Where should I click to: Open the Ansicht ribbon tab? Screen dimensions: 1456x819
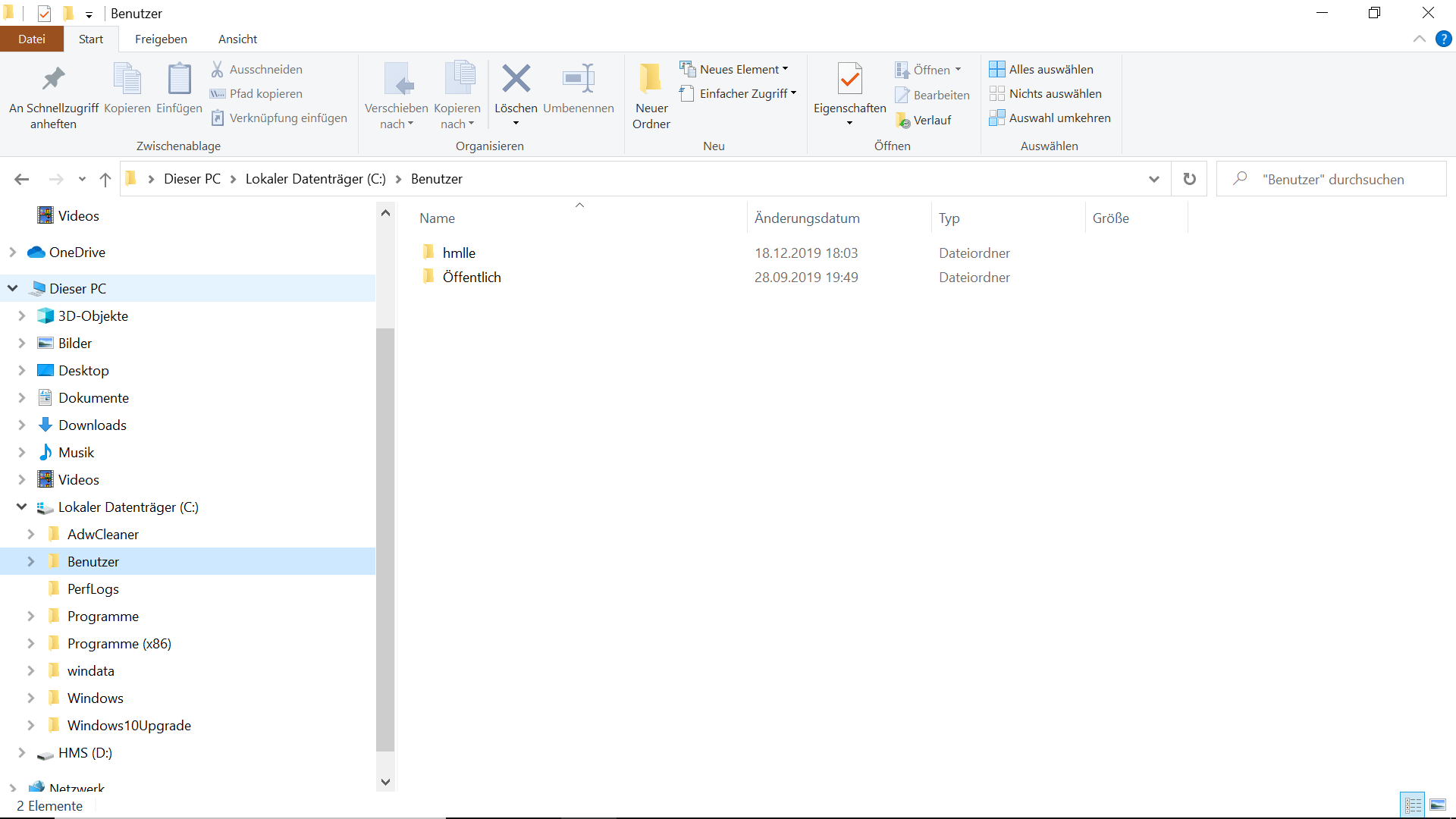[237, 39]
